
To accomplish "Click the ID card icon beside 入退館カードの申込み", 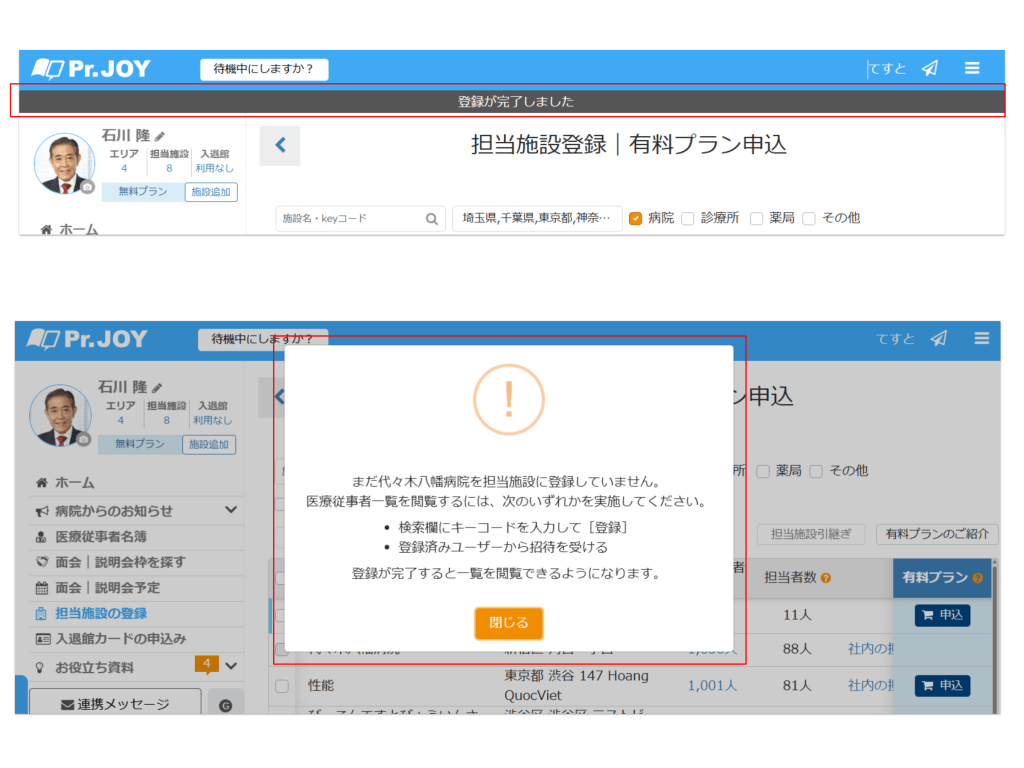I will (42, 639).
